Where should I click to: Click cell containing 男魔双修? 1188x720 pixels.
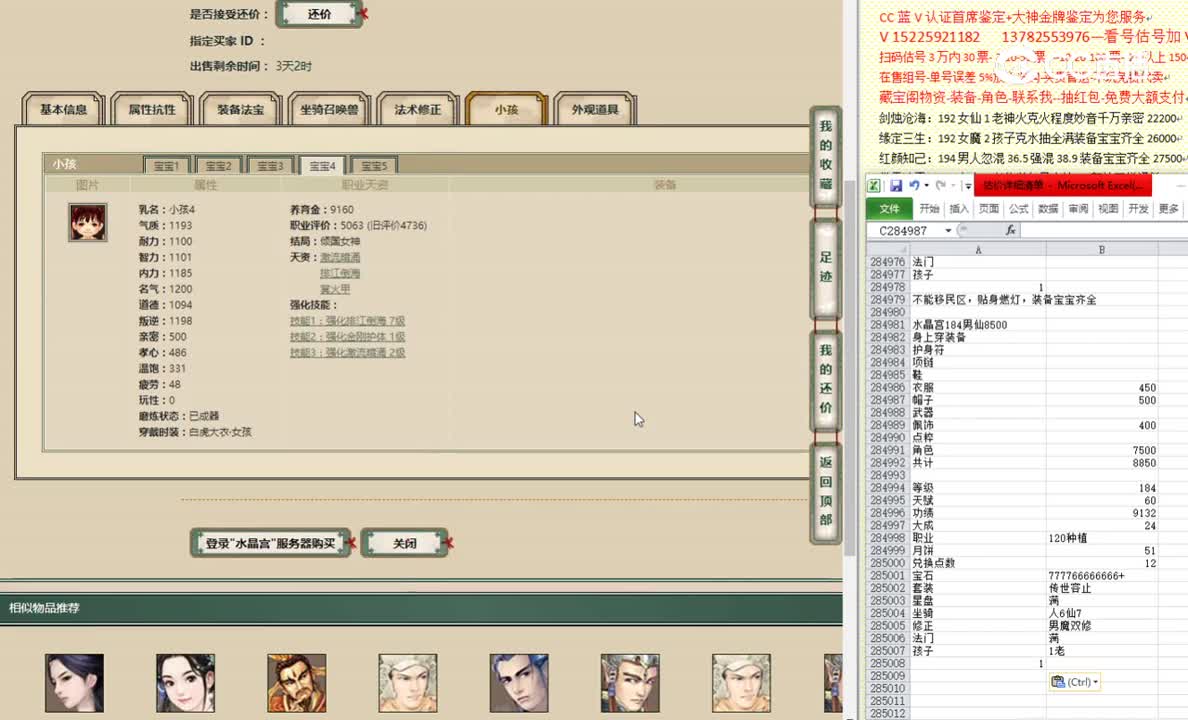pyautogui.click(x=1102, y=626)
